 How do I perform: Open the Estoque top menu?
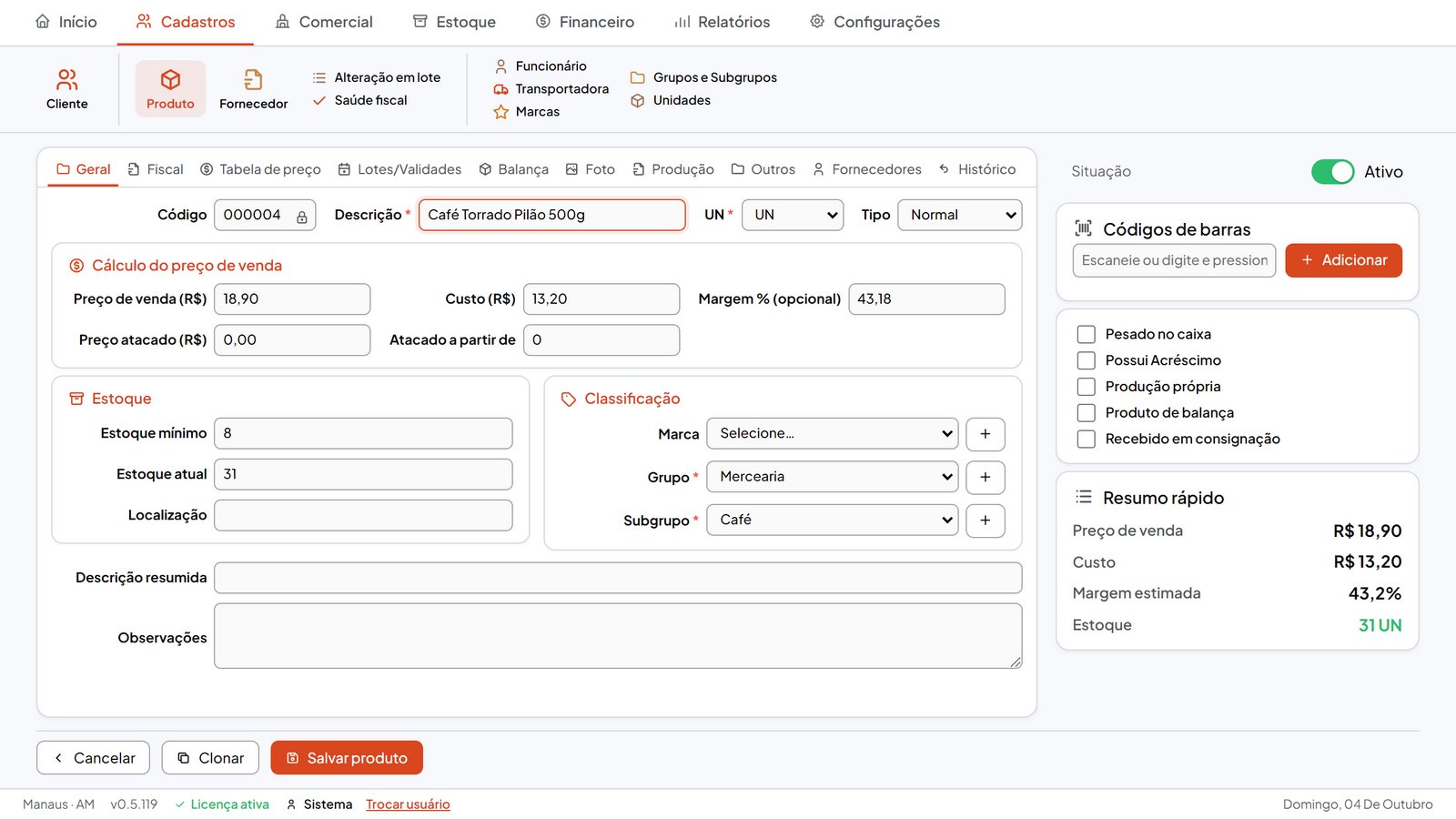(x=454, y=22)
